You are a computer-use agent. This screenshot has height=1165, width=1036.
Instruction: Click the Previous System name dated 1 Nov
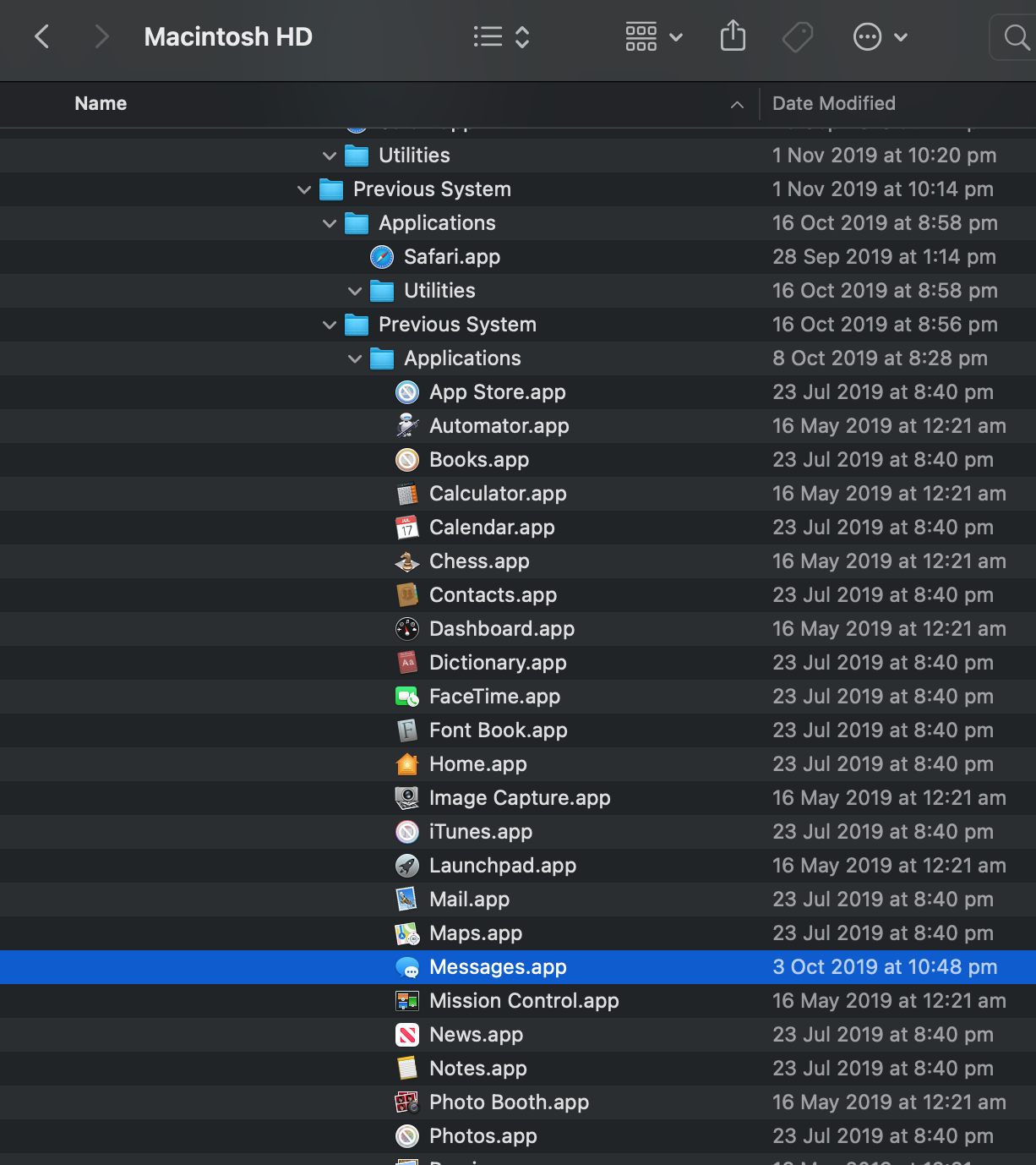(432, 189)
